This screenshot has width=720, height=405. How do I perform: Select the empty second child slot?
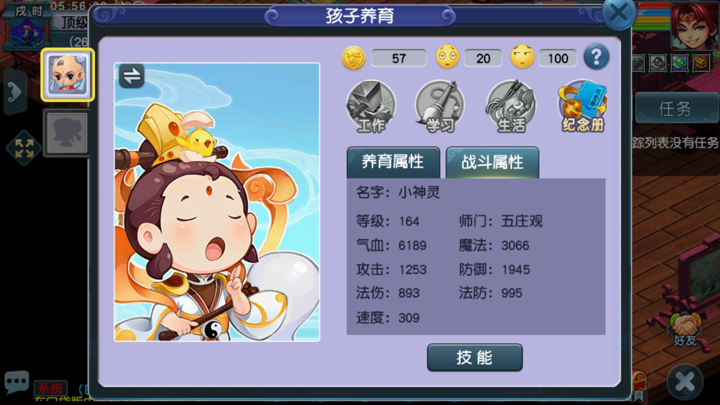point(68,133)
